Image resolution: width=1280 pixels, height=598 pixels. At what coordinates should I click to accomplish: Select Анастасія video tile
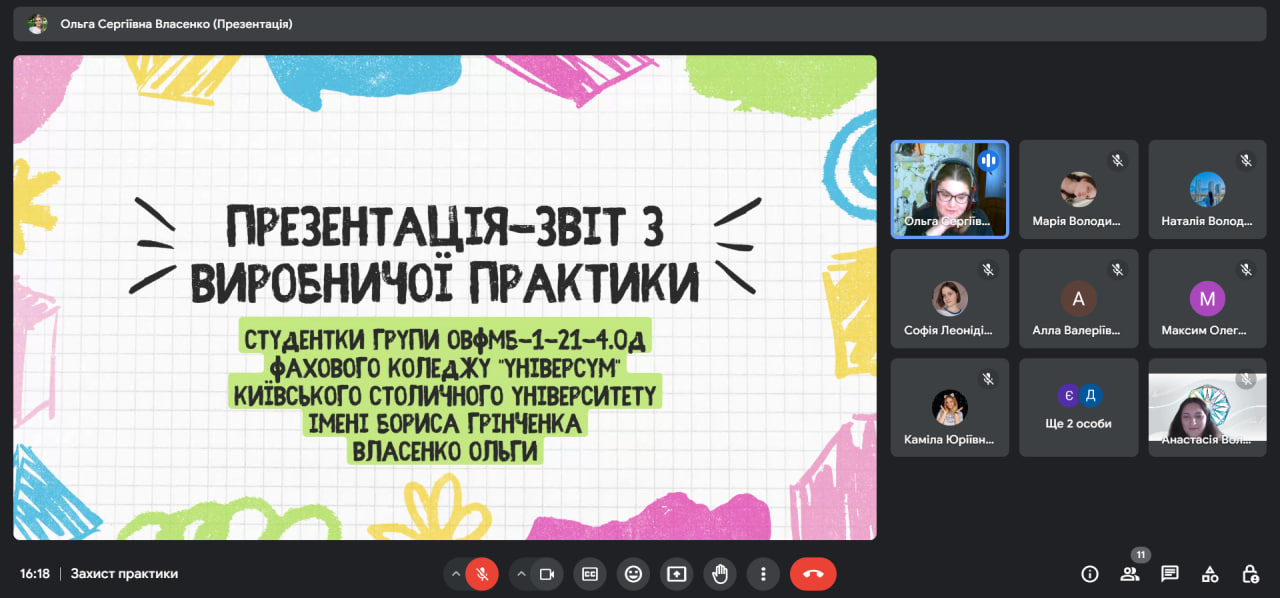(1208, 407)
